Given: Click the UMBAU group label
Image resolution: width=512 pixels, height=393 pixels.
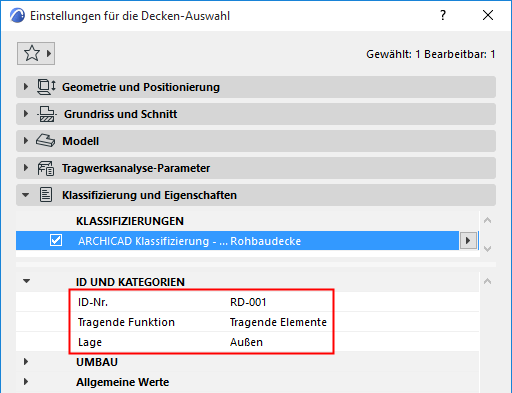Looking at the screenshot, I should point(97,362).
